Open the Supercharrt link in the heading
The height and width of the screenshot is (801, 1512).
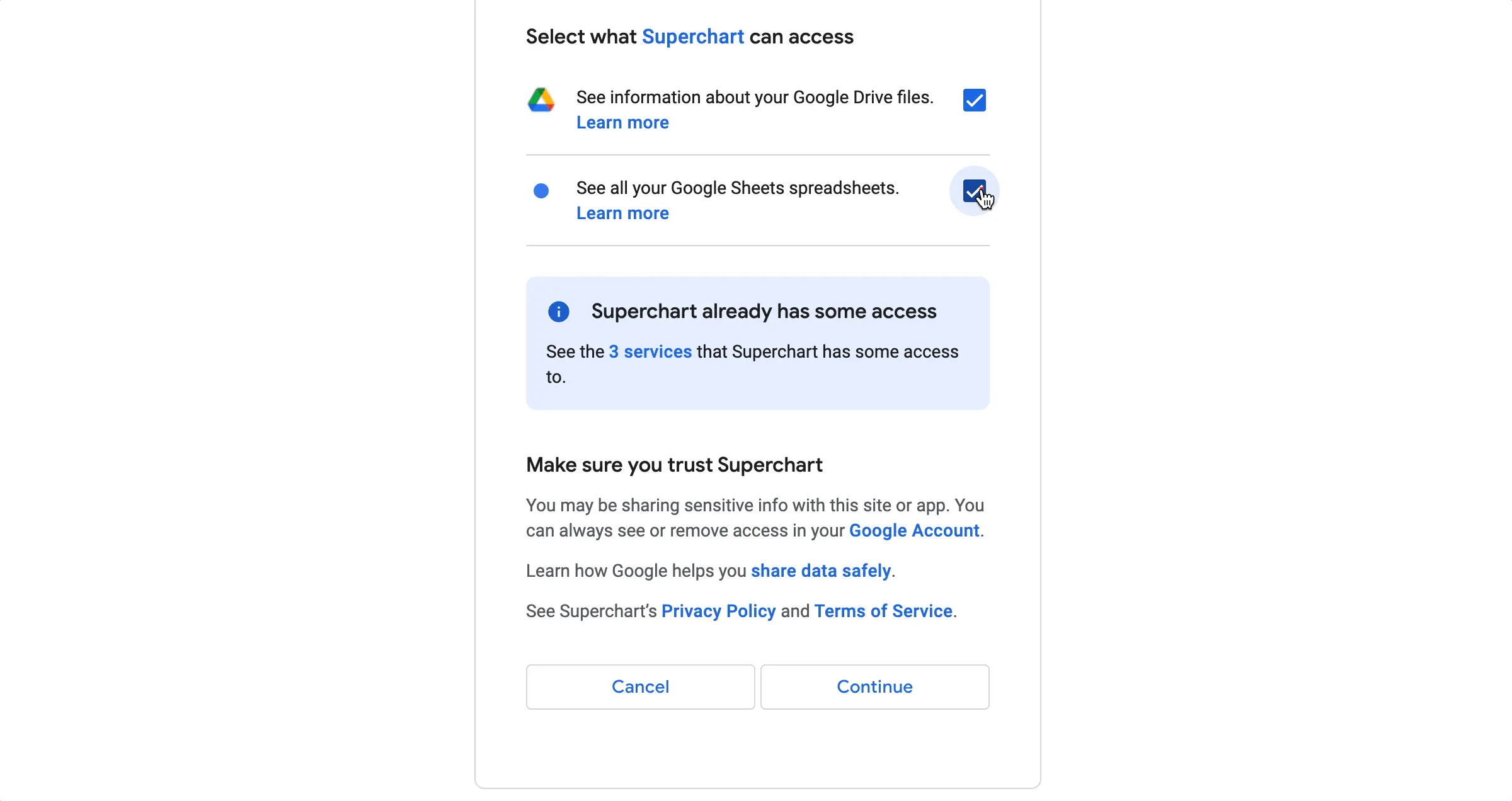pyautogui.click(x=693, y=37)
